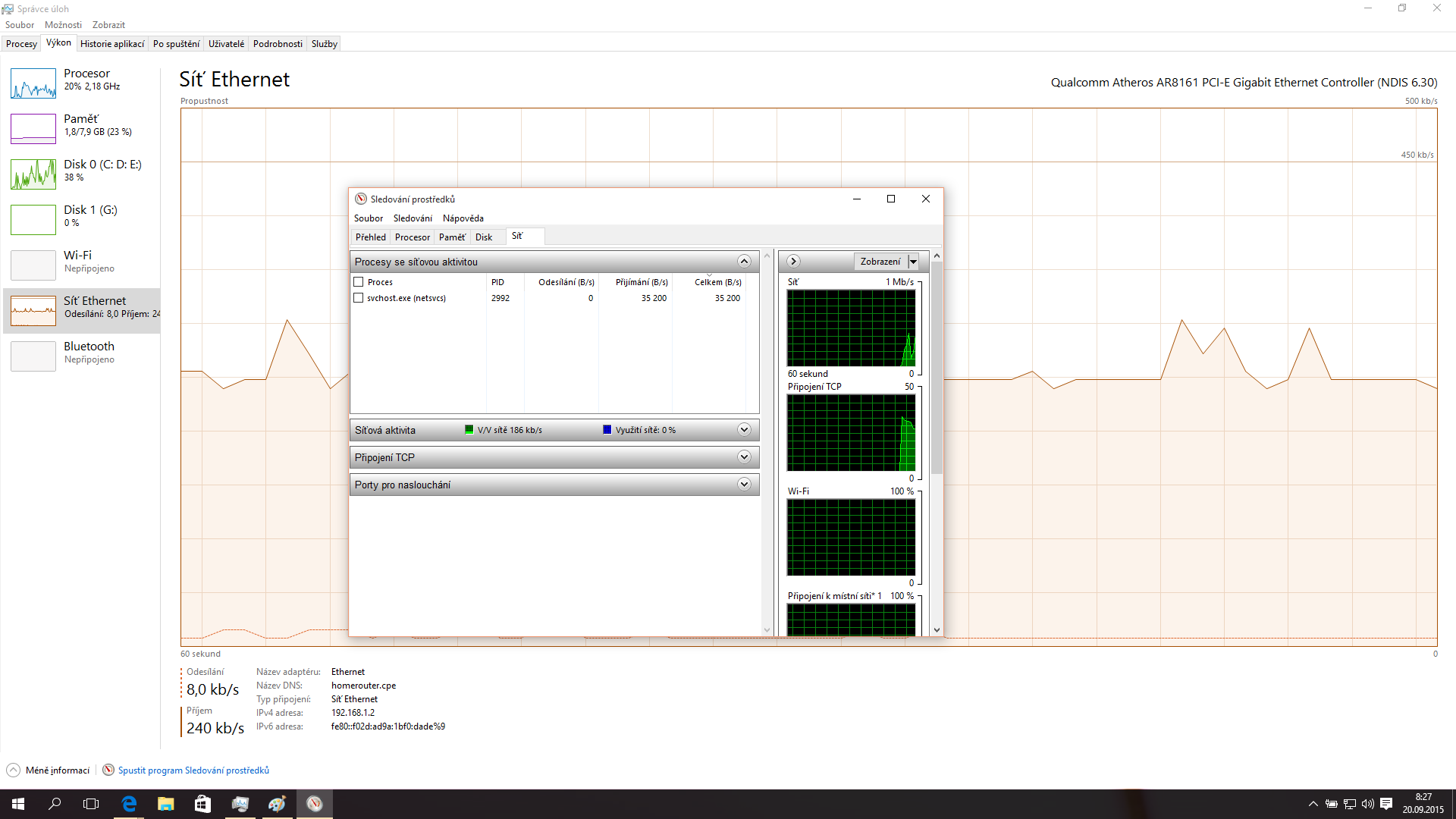This screenshot has width=1456, height=819.
Task: Expand the Připojení TCP section
Action: click(x=744, y=457)
